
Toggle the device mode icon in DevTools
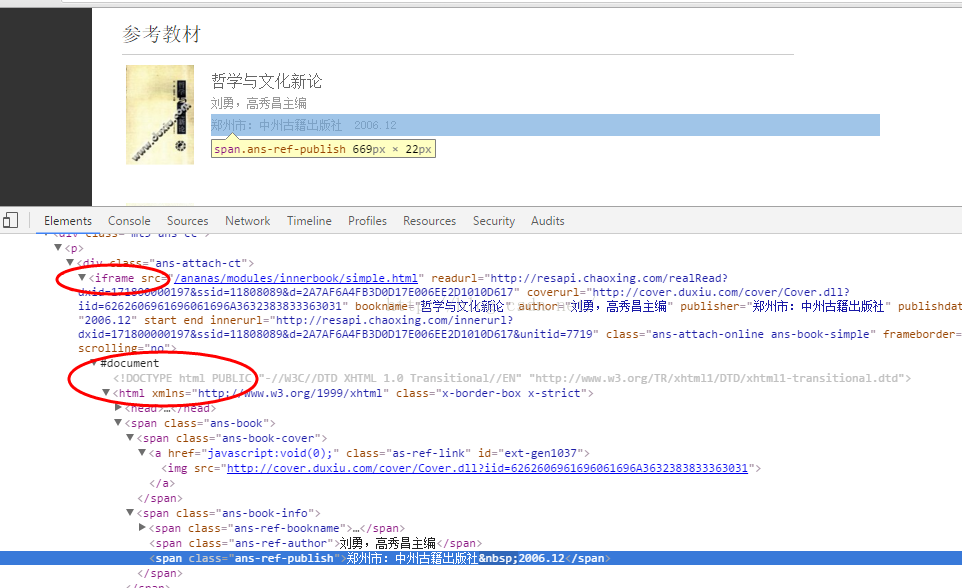(x=10, y=220)
